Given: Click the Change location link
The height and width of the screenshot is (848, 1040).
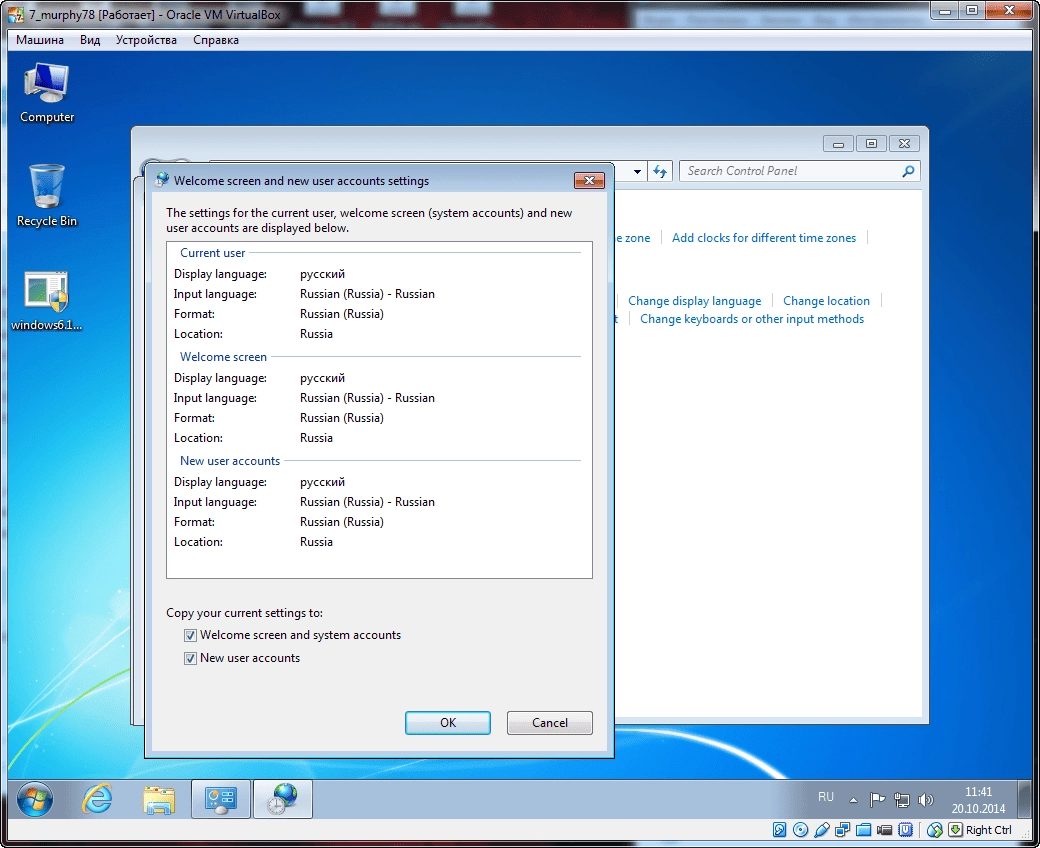Looking at the screenshot, I should pos(826,300).
